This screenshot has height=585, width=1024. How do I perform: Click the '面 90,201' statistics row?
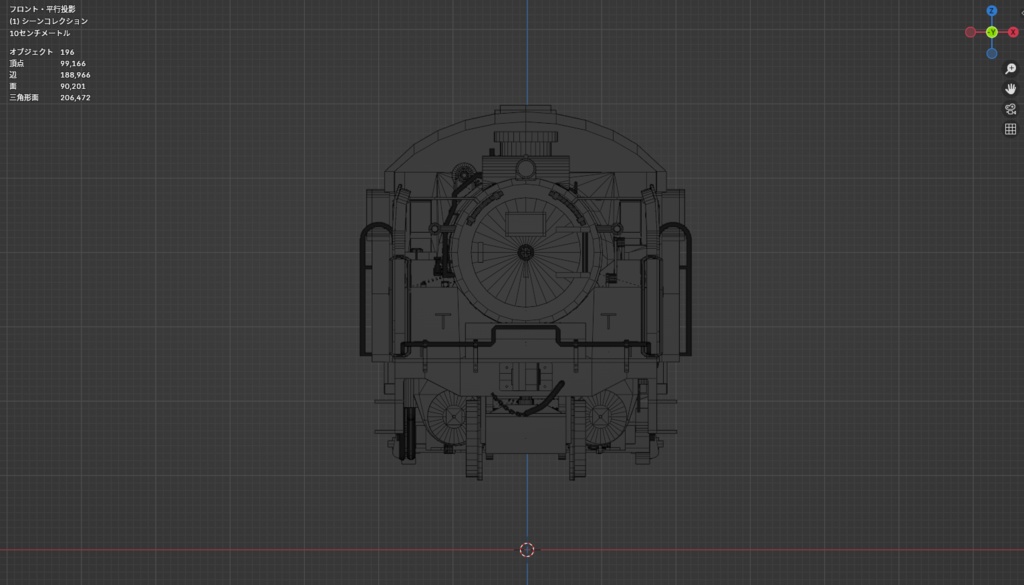[x=48, y=86]
